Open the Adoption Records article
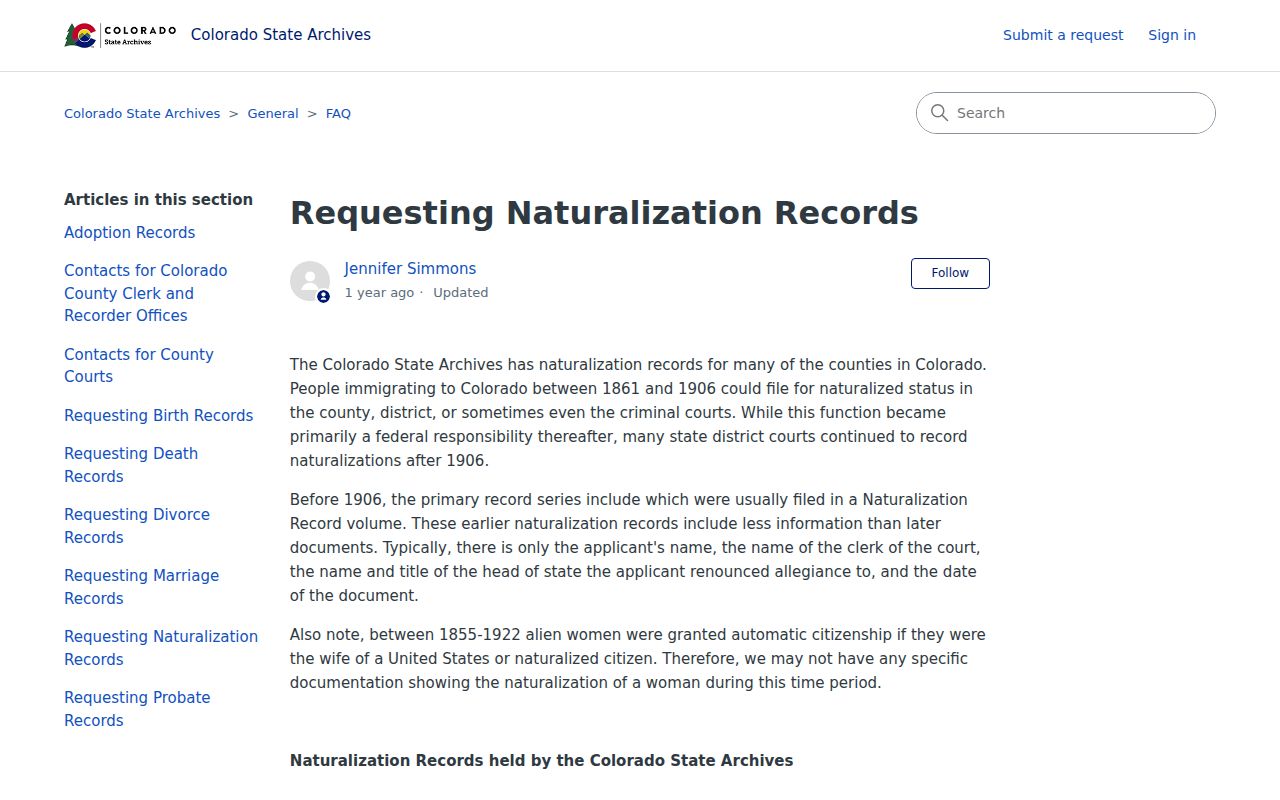This screenshot has width=1280, height=800. [130, 232]
